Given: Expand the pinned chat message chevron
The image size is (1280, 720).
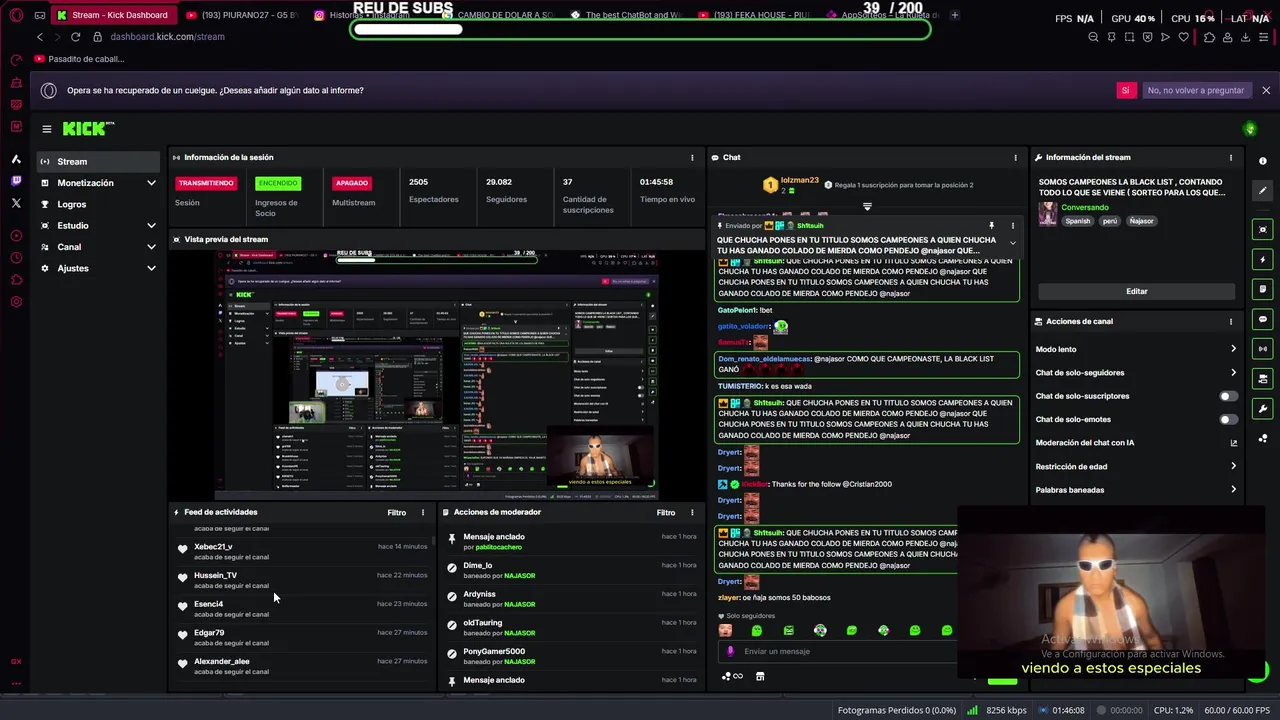Looking at the screenshot, I should pyautogui.click(x=1012, y=243).
